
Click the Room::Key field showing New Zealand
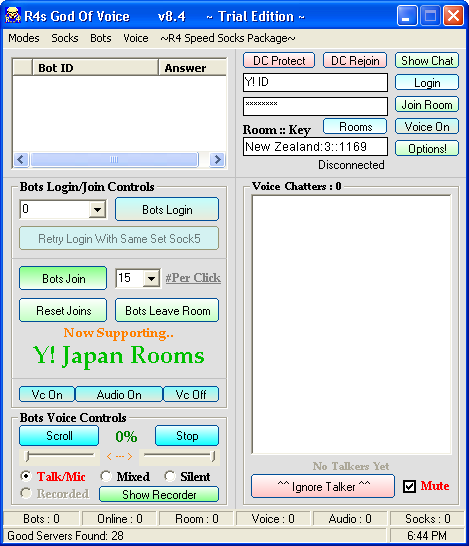point(315,147)
